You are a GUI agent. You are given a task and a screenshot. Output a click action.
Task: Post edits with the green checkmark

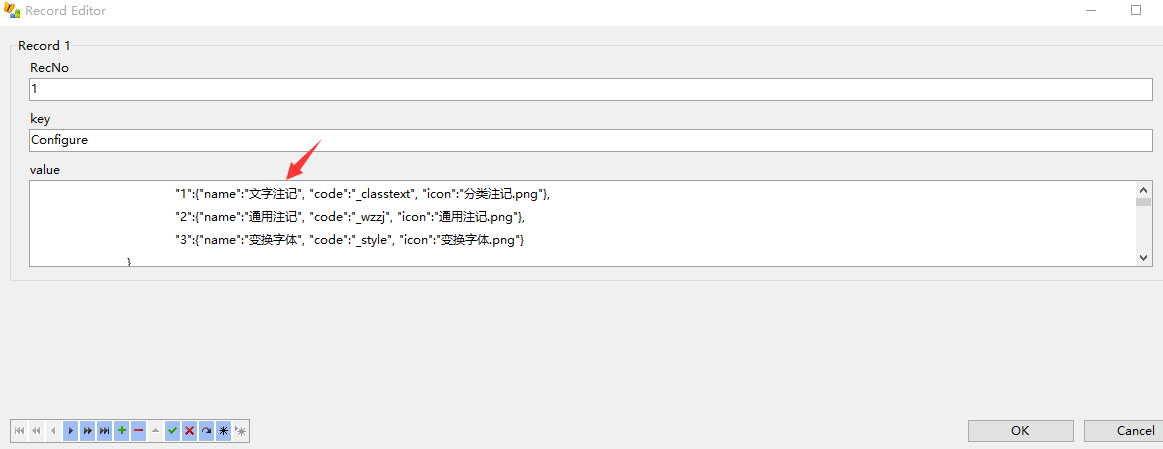click(x=173, y=430)
